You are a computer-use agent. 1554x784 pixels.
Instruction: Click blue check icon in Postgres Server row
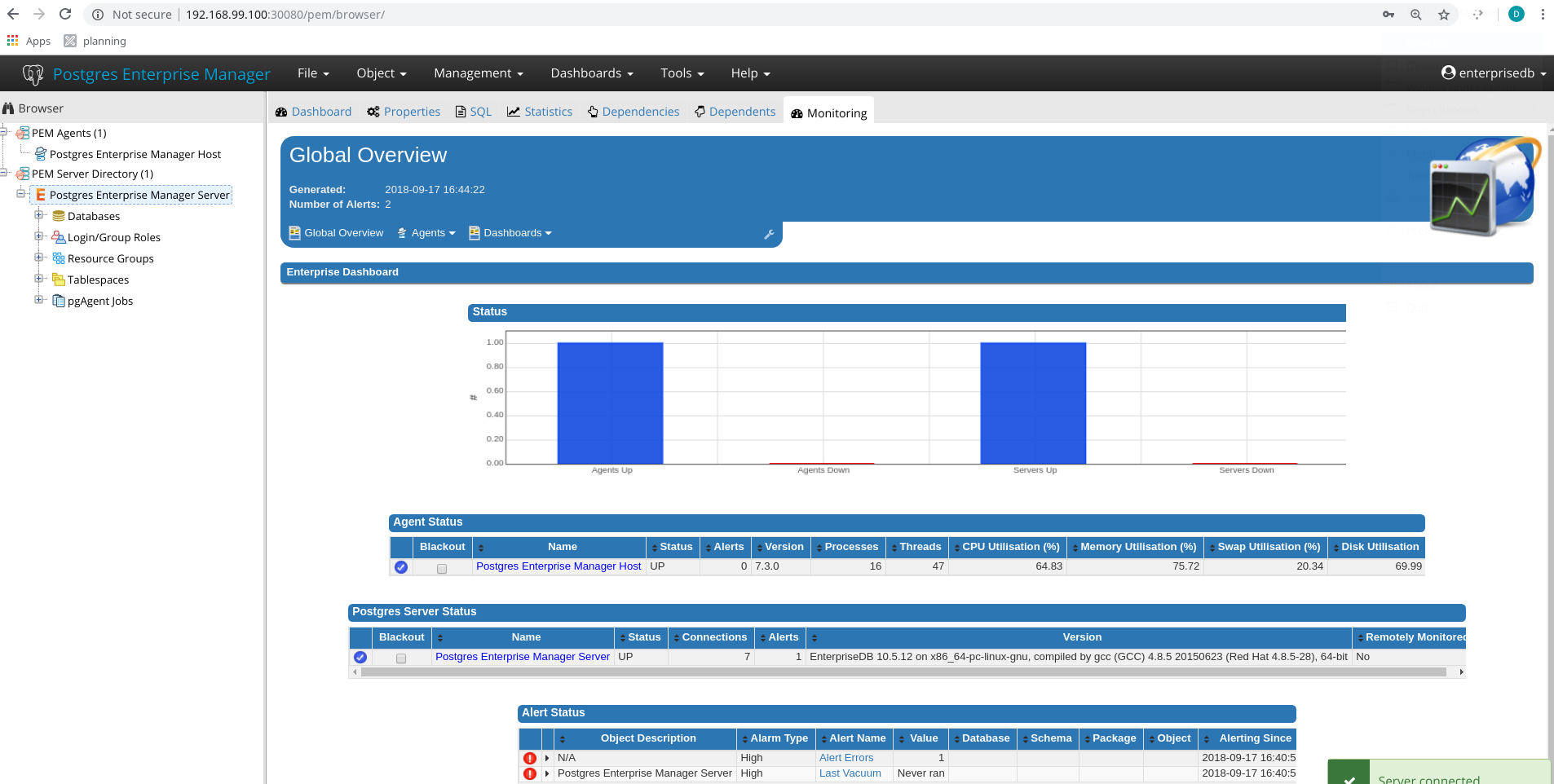coord(360,657)
